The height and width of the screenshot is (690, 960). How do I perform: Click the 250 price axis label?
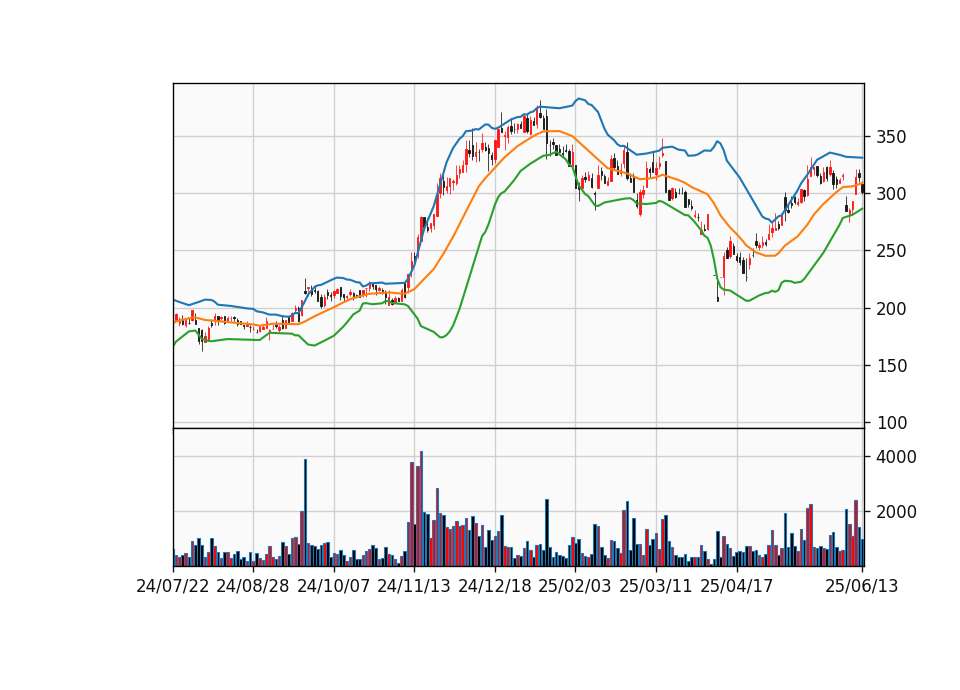coord(891,251)
